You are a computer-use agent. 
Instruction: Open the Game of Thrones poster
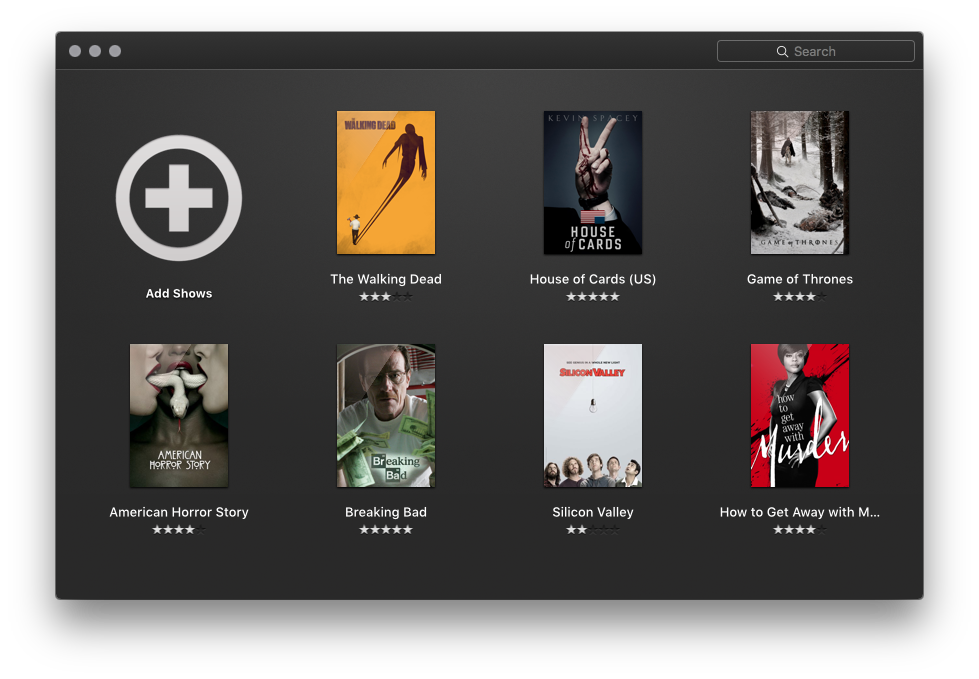[x=800, y=182]
